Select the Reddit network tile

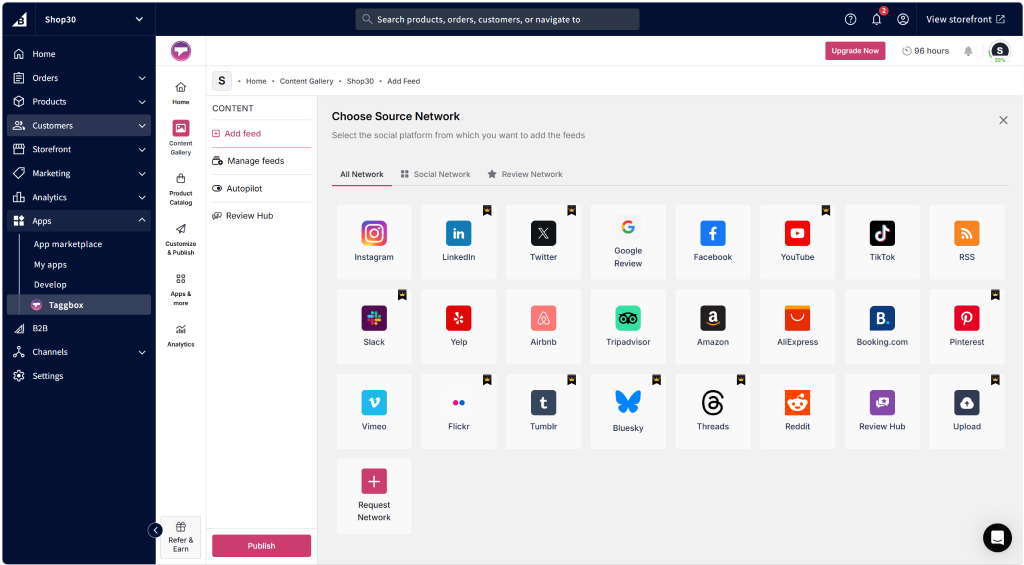[797, 411]
